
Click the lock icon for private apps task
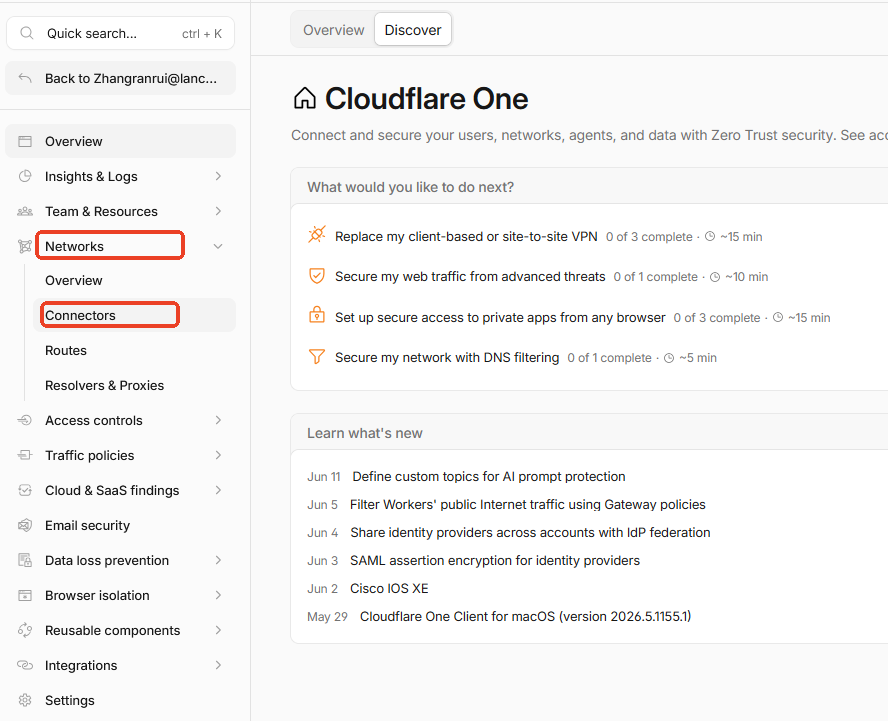pos(317,315)
